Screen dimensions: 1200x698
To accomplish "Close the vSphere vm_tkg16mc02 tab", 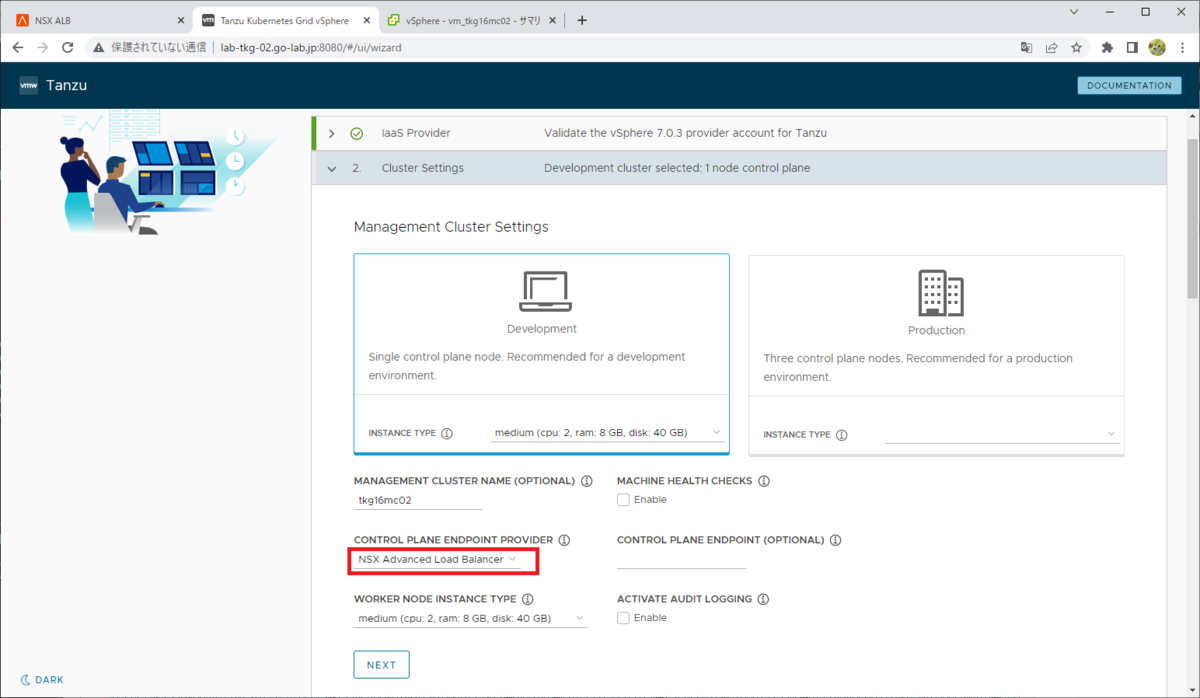I will (x=555, y=20).
